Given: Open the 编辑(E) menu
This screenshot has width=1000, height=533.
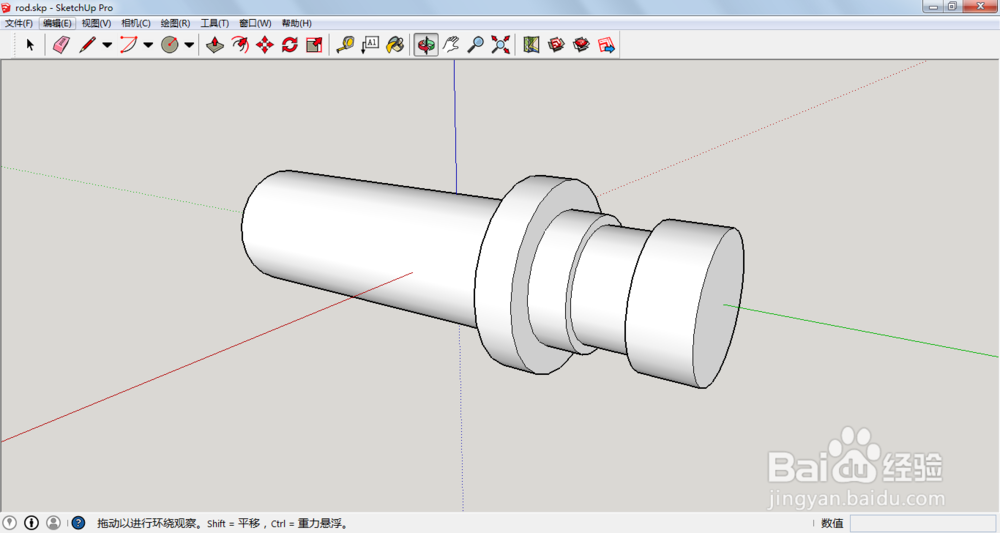Looking at the screenshot, I should point(57,23).
